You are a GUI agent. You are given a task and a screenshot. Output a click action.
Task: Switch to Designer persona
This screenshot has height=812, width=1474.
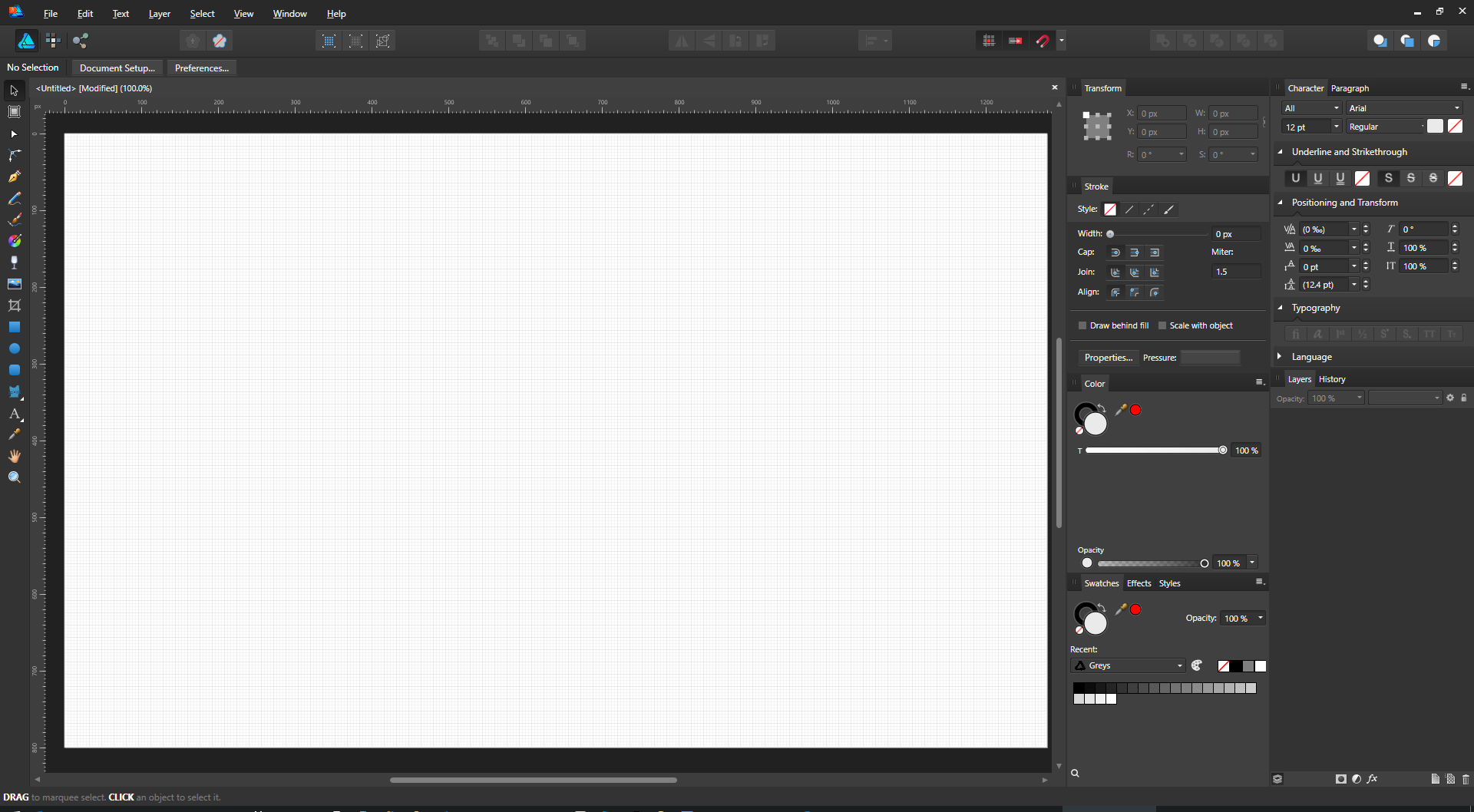pyautogui.click(x=26, y=41)
